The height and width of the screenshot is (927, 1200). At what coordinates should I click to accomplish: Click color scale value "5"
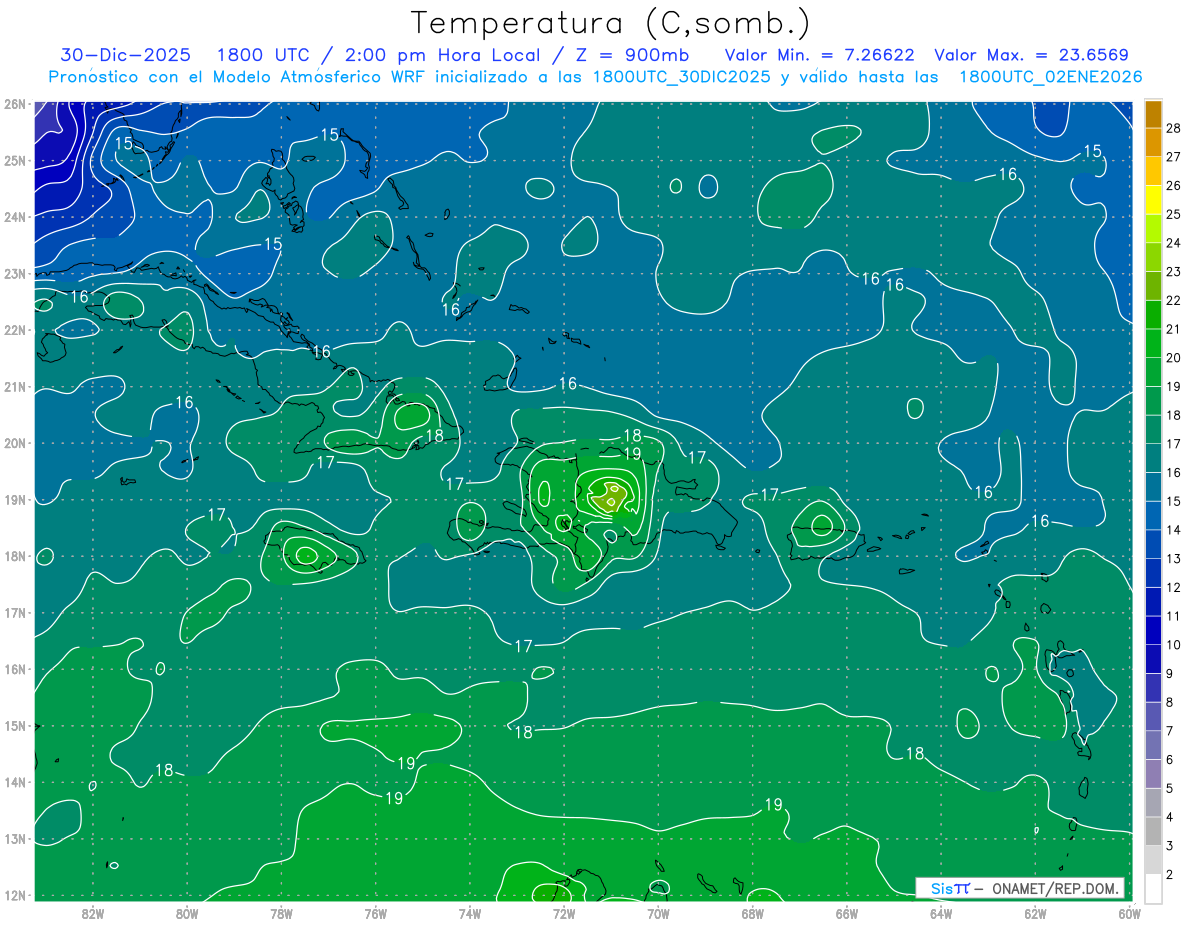pos(1170,789)
